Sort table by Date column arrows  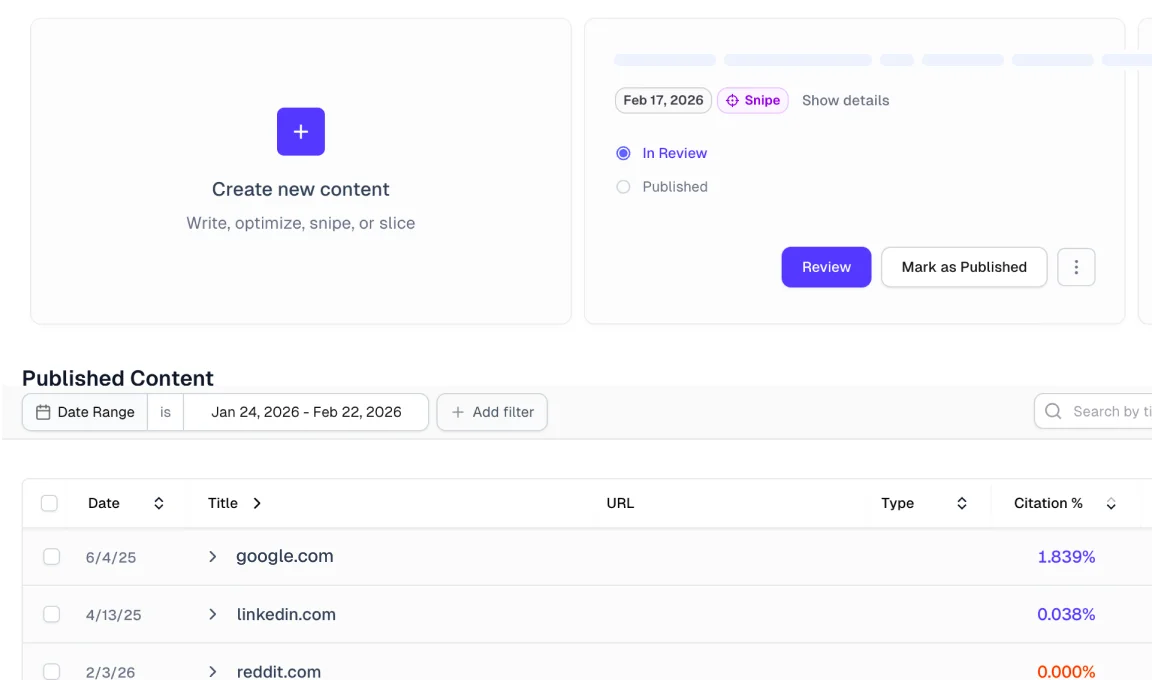158,503
